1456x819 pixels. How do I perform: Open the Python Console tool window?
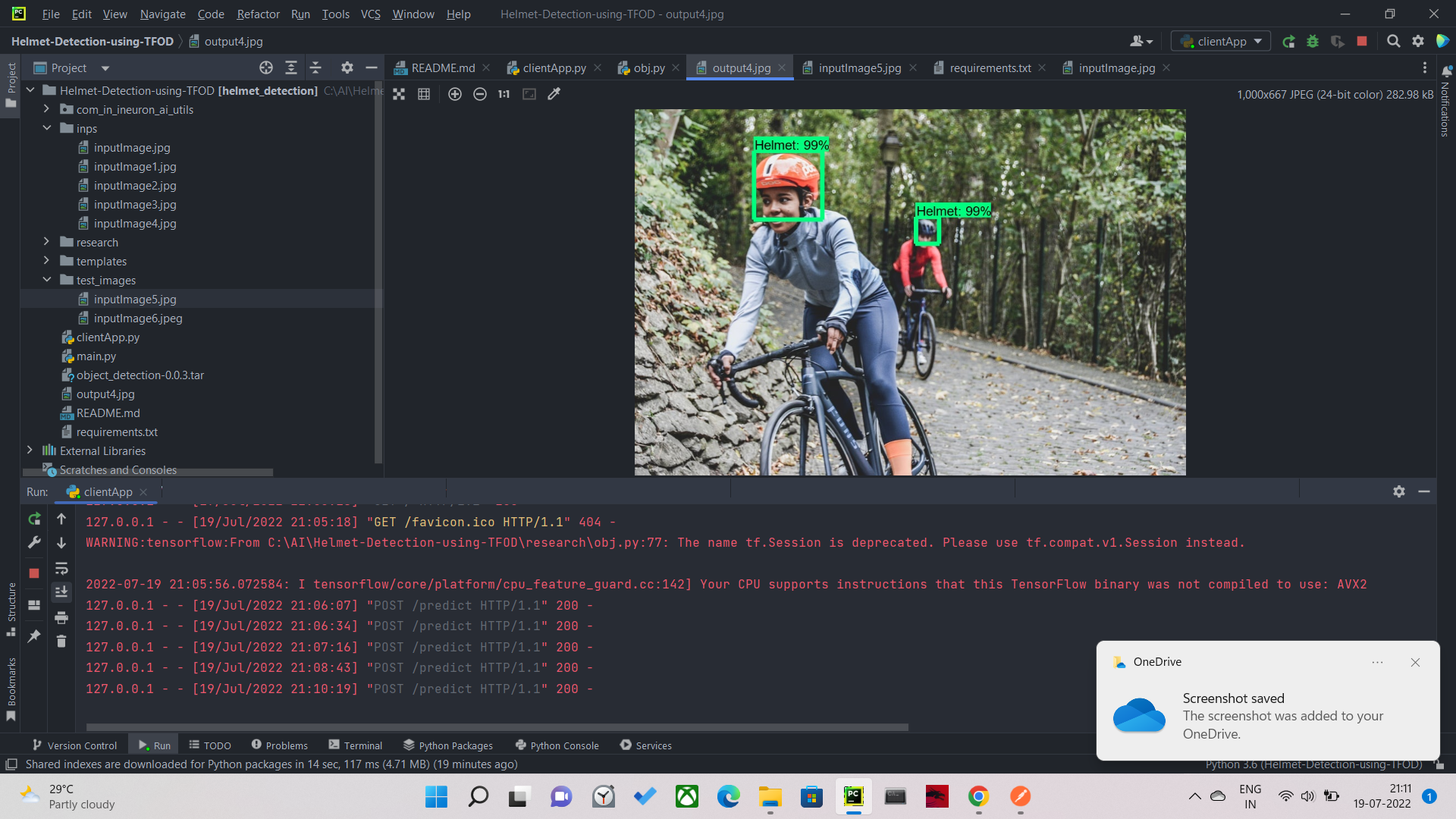557,745
